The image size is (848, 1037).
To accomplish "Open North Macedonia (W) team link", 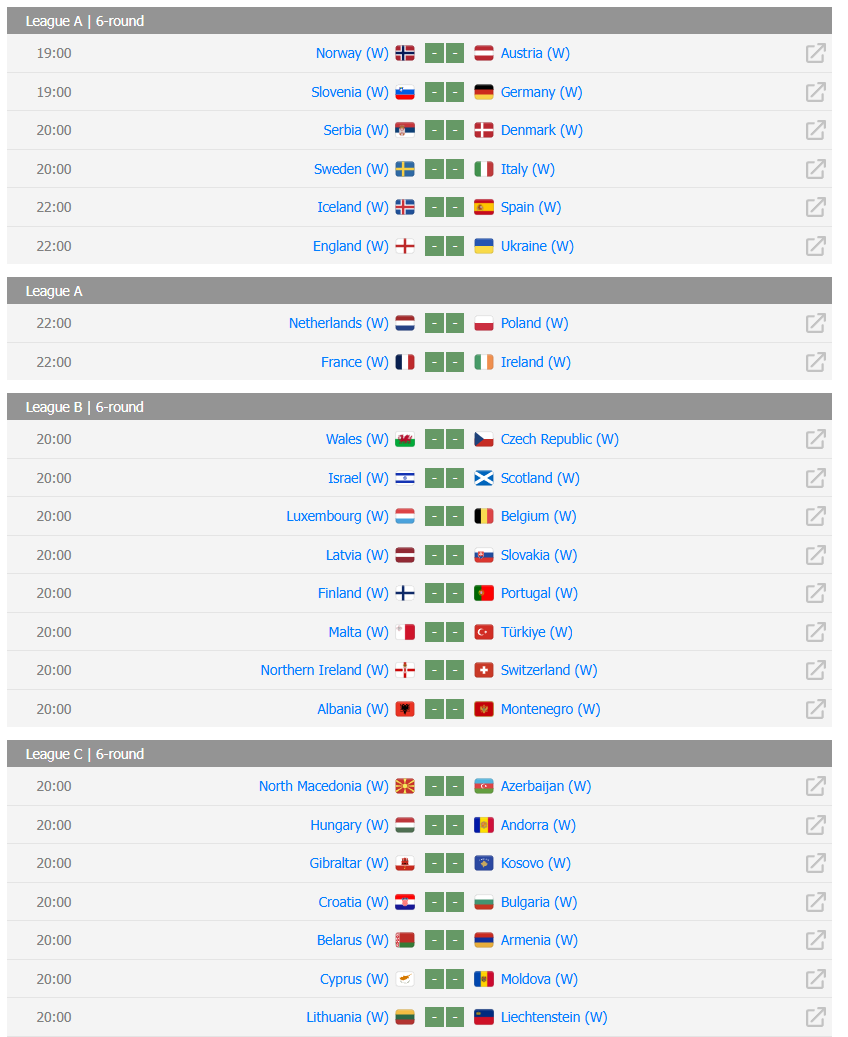I will click(x=323, y=786).
